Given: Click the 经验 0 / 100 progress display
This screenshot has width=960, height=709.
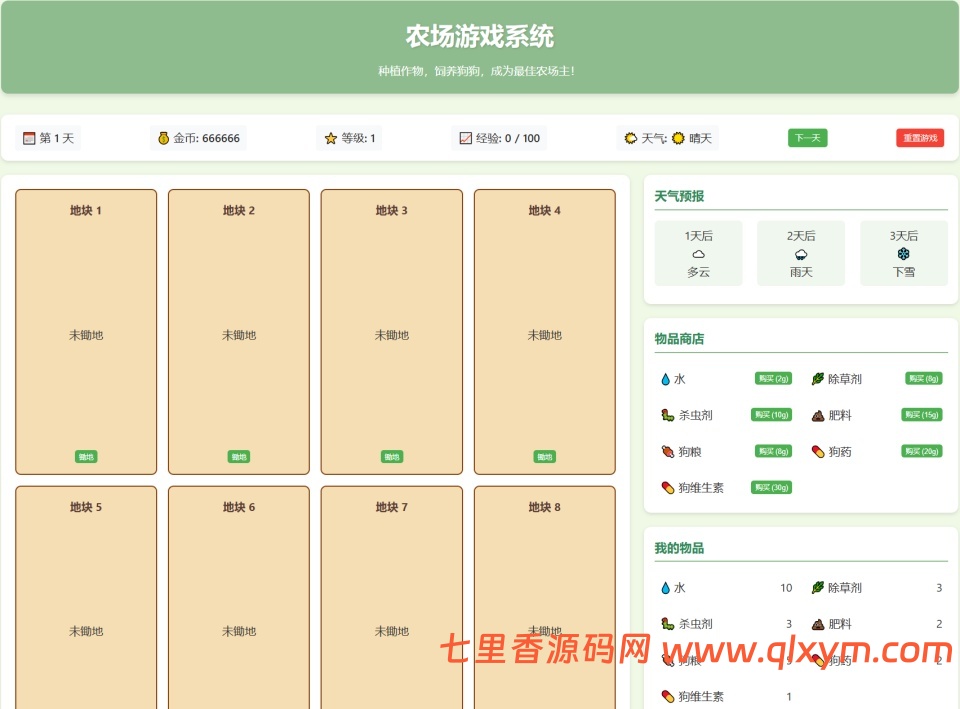Looking at the screenshot, I should tap(500, 138).
